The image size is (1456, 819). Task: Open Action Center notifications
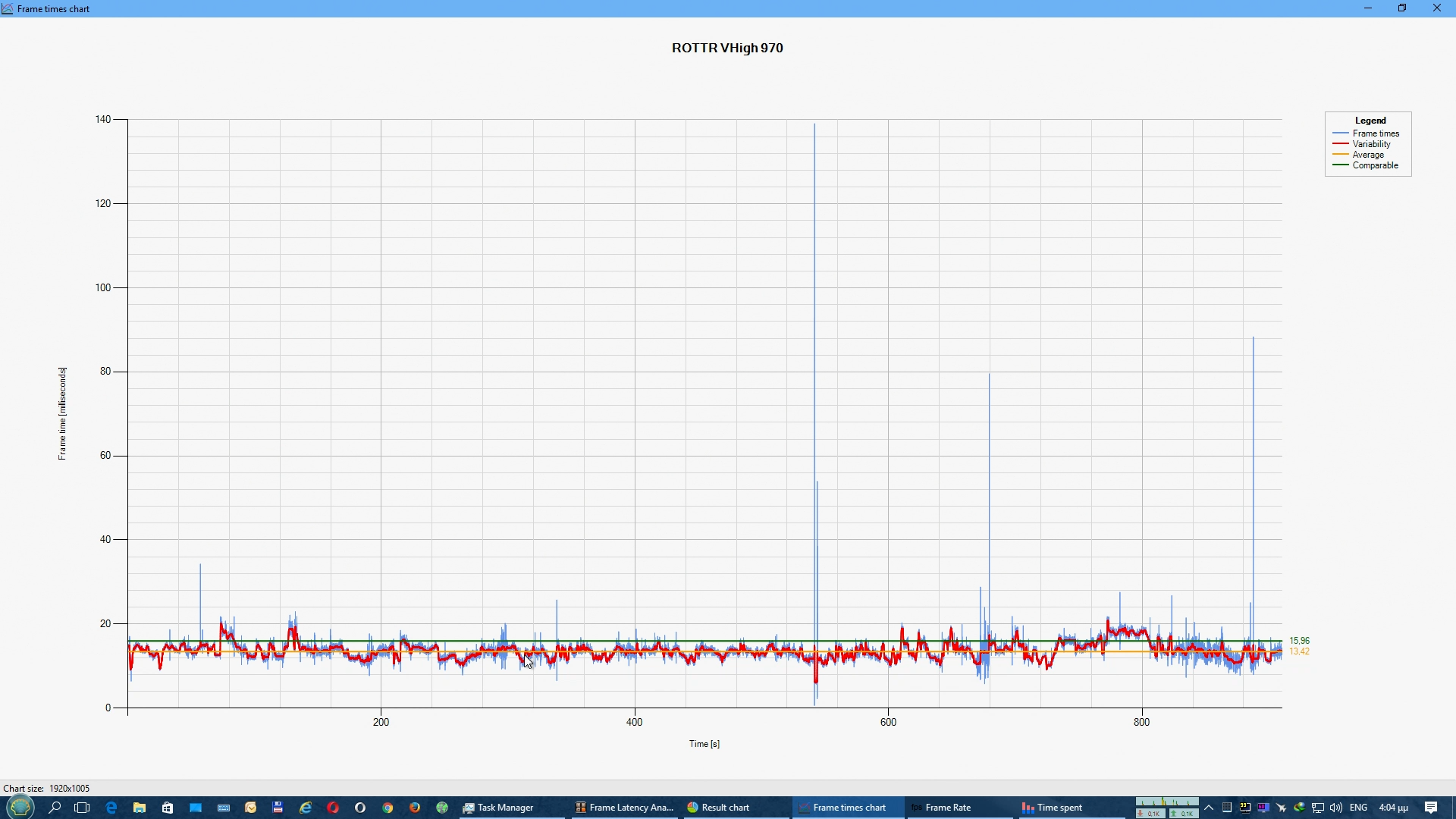[1431, 808]
